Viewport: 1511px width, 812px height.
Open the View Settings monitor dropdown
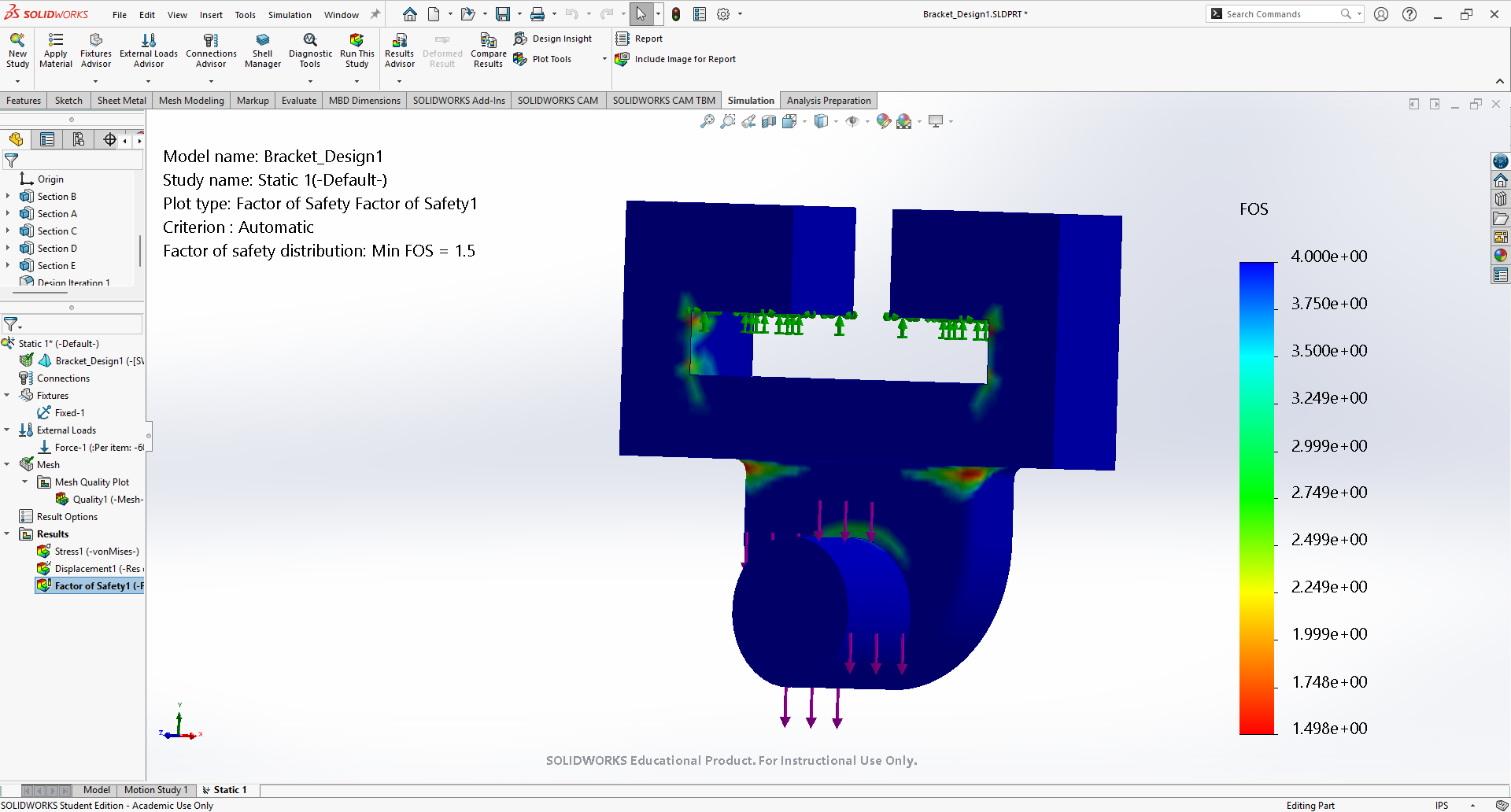click(x=951, y=121)
